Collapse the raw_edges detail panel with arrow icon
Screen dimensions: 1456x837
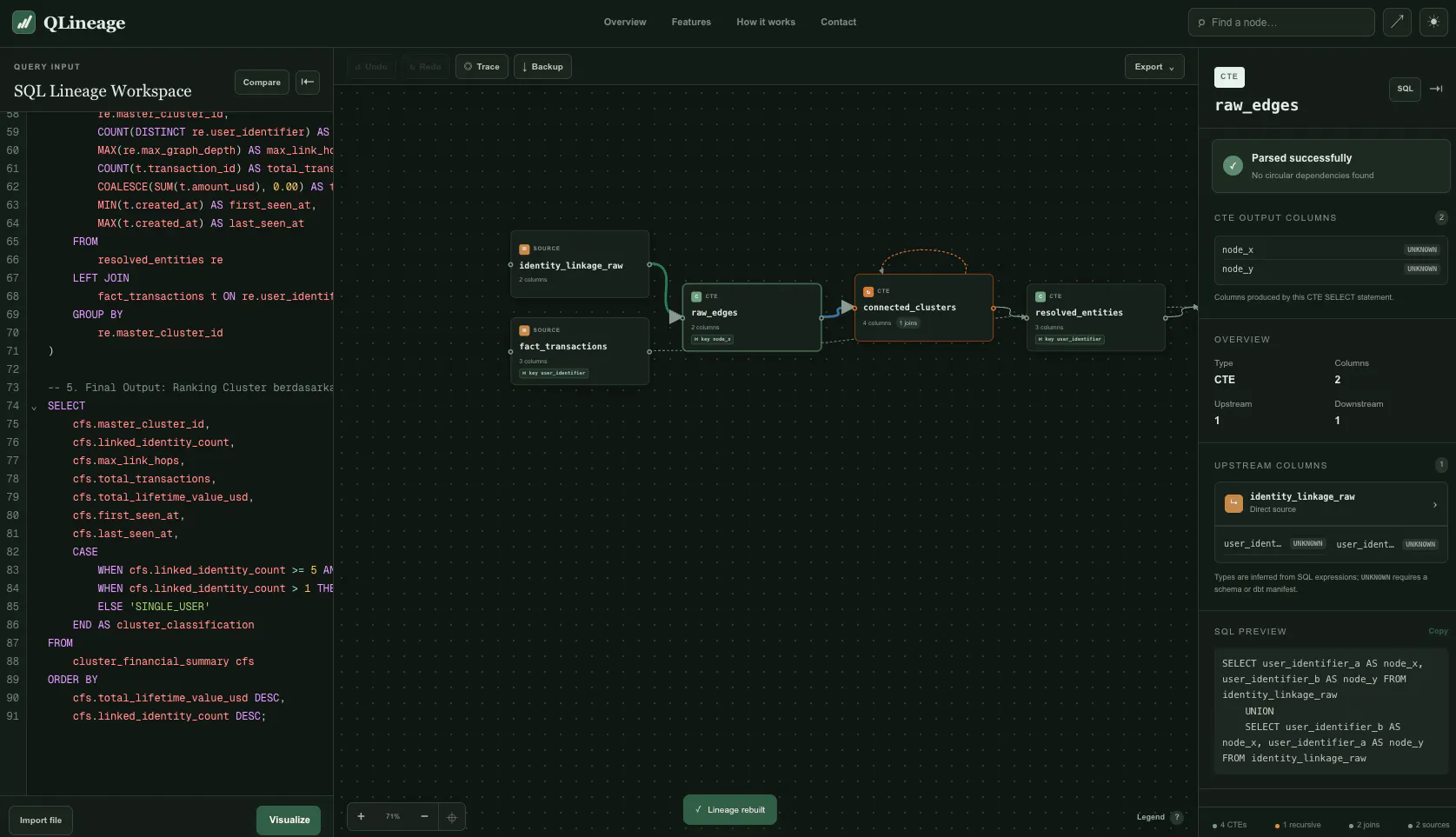pyautogui.click(x=1436, y=89)
